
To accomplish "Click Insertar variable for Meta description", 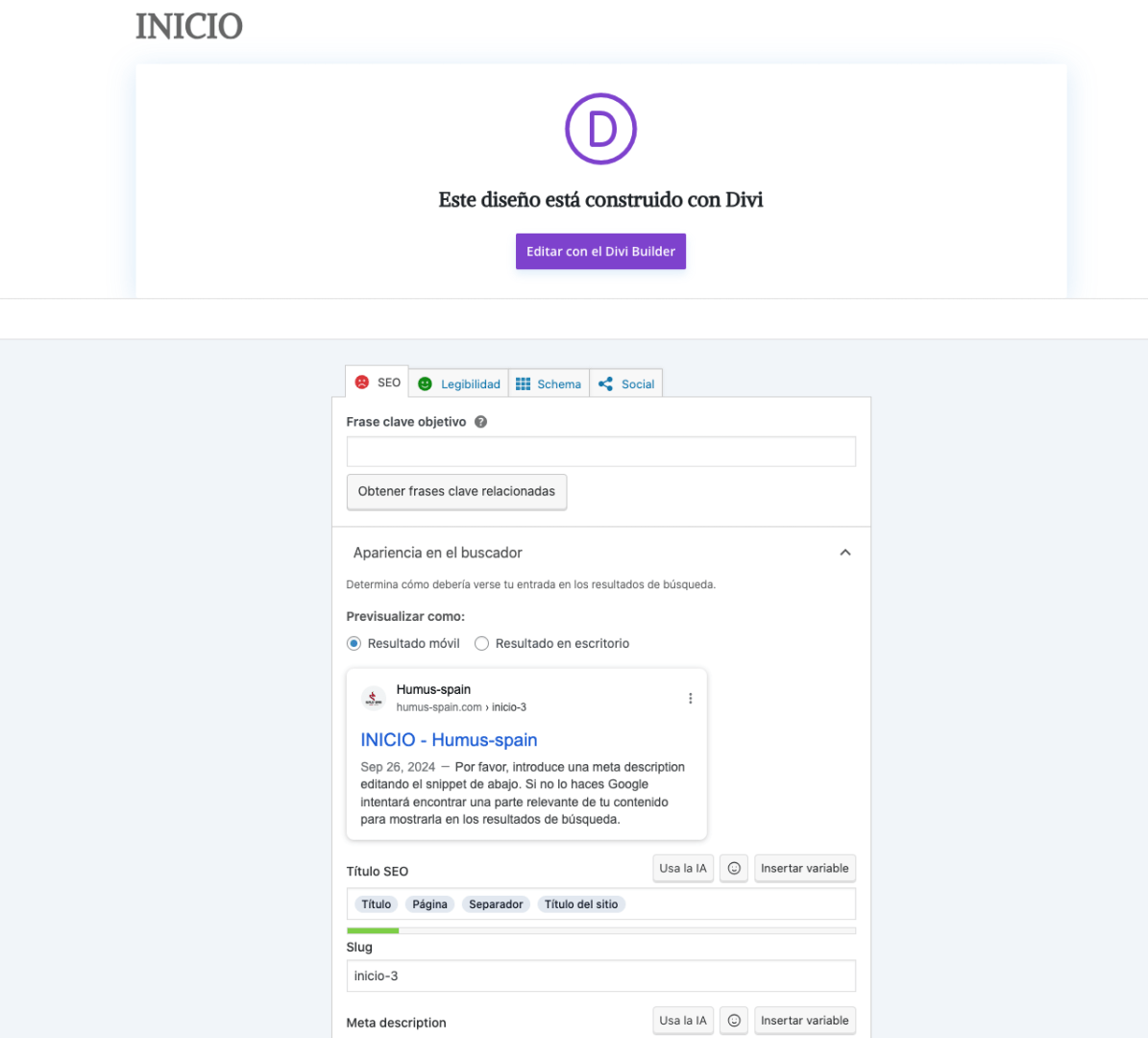I will [805, 1021].
